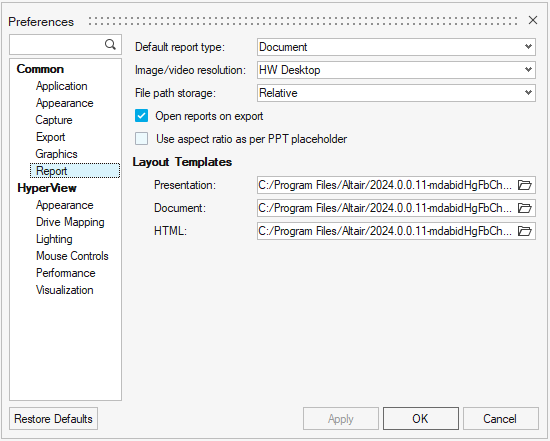Expand Image/video resolution dropdown
The height and width of the screenshot is (441, 550).
[x=396, y=70]
